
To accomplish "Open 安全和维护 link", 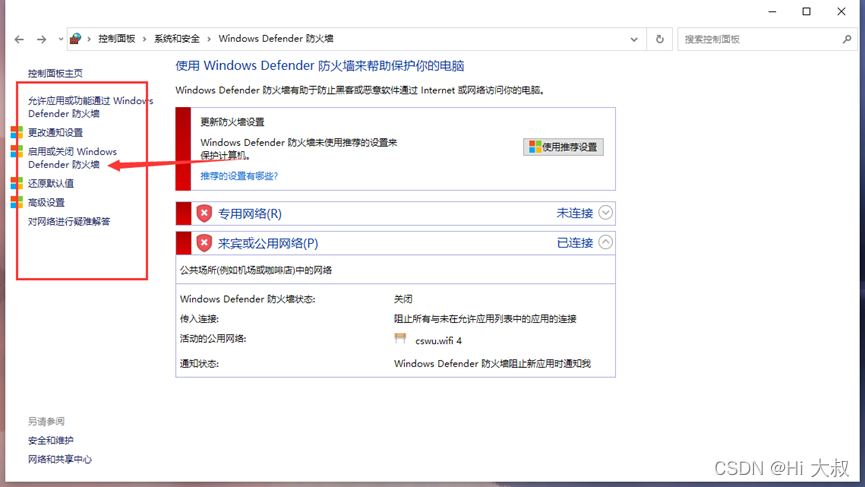I will [50, 440].
